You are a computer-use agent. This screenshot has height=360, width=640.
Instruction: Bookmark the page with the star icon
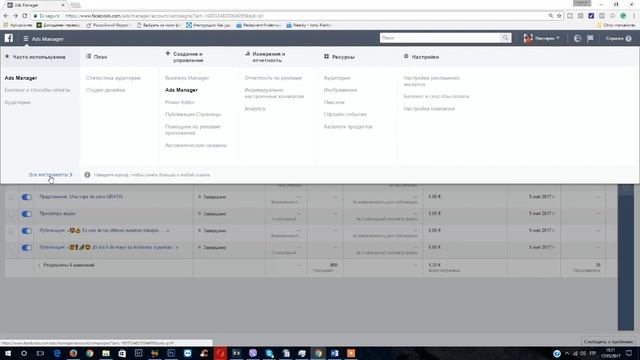(559, 16)
